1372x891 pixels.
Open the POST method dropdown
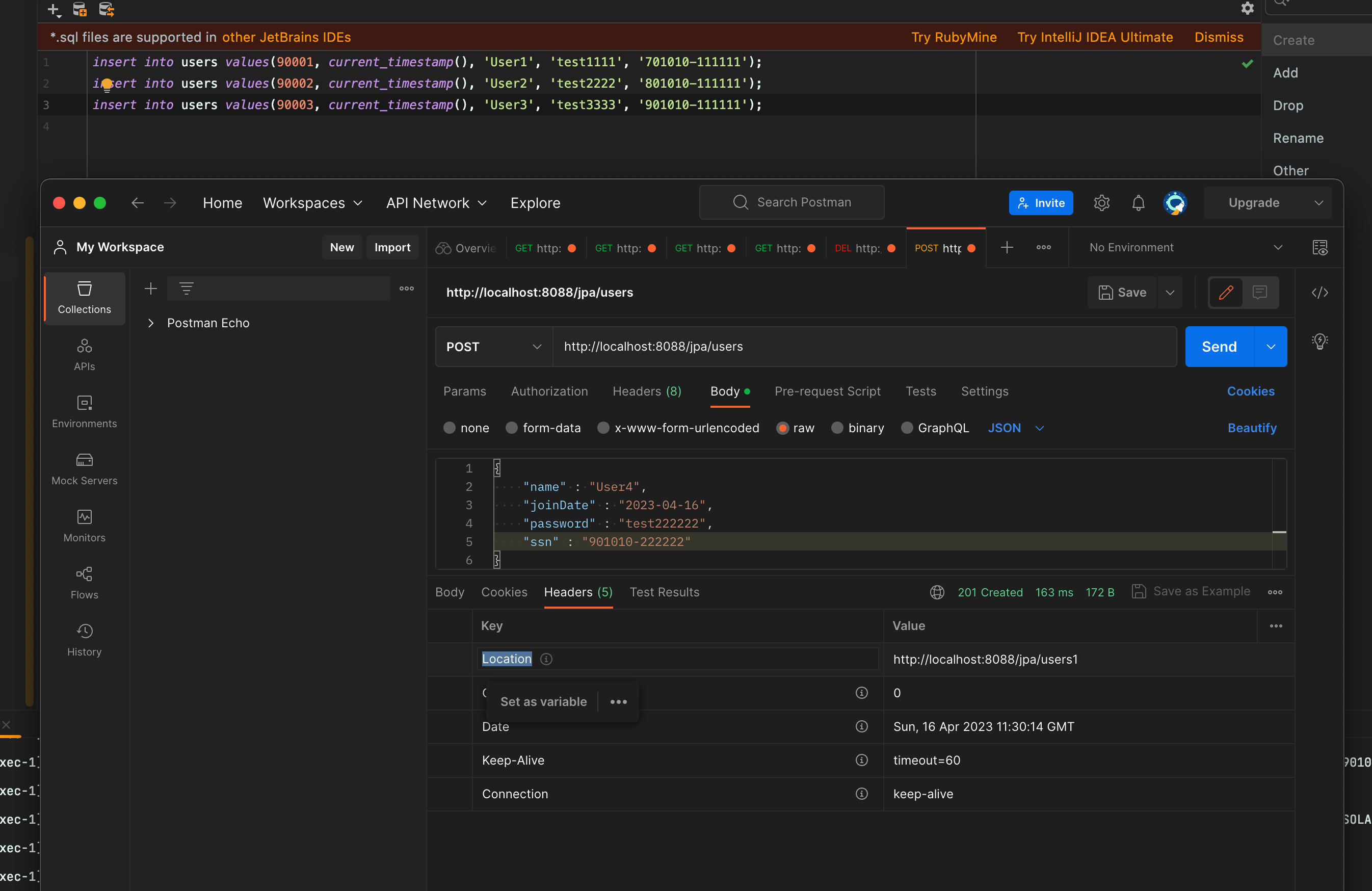[x=493, y=347]
